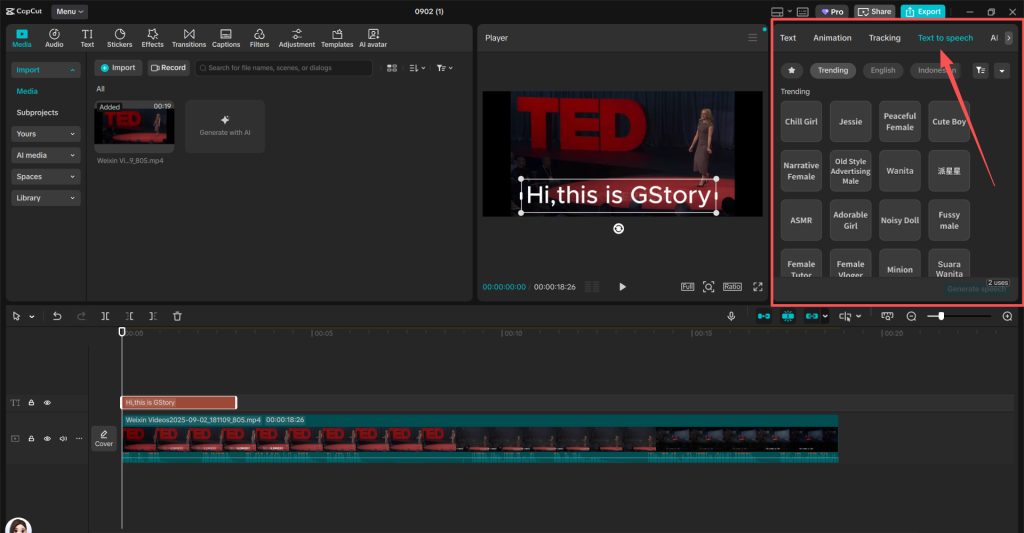
Task: Collapse the Import section in sidebar
Action: 46,70
